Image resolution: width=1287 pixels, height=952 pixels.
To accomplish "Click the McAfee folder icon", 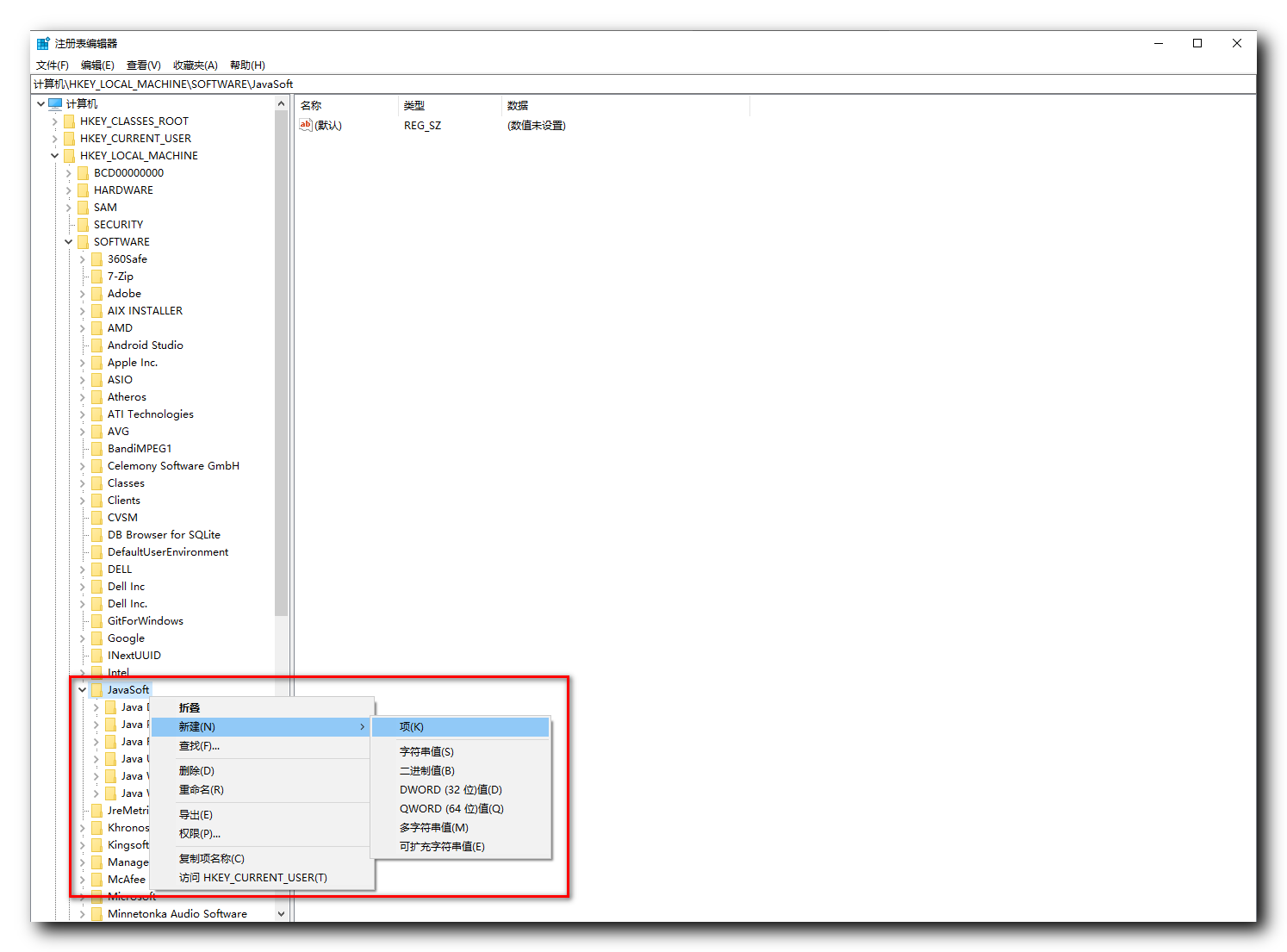I will coord(96,879).
